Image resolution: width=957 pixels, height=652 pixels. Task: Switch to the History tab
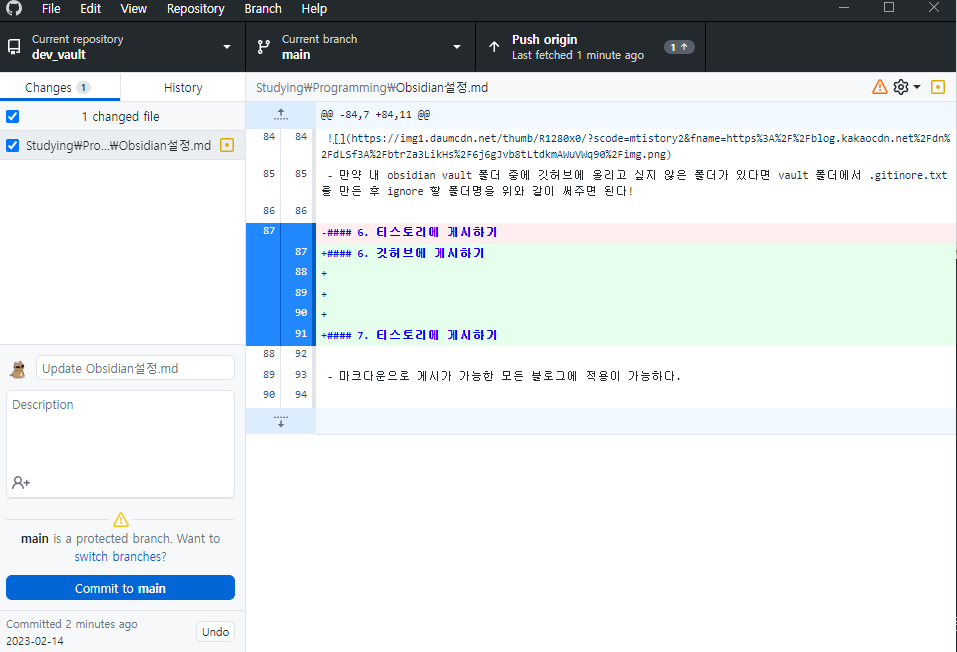[x=183, y=87]
